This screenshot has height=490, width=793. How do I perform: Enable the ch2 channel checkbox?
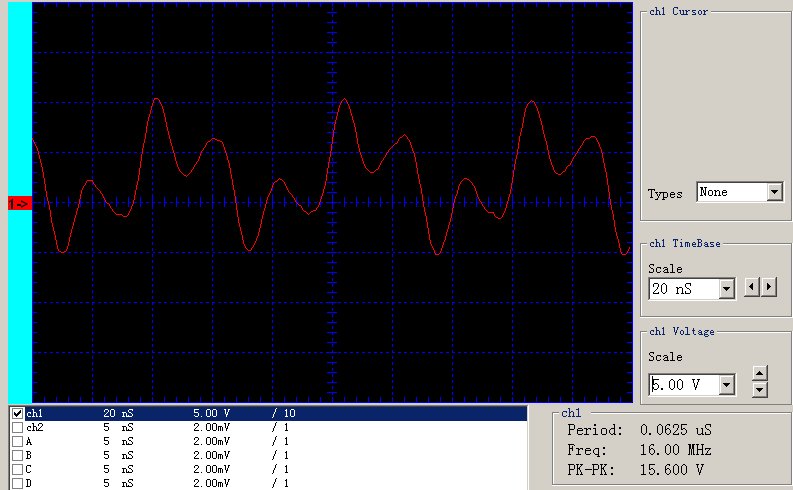pyautogui.click(x=17, y=427)
